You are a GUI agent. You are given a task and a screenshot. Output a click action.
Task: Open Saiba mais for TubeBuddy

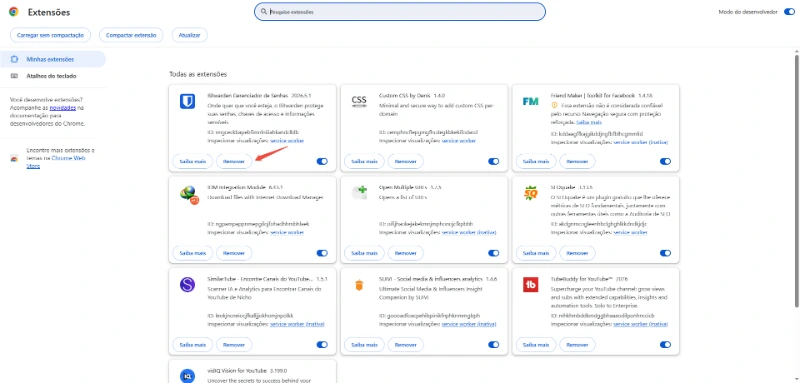tap(536, 345)
